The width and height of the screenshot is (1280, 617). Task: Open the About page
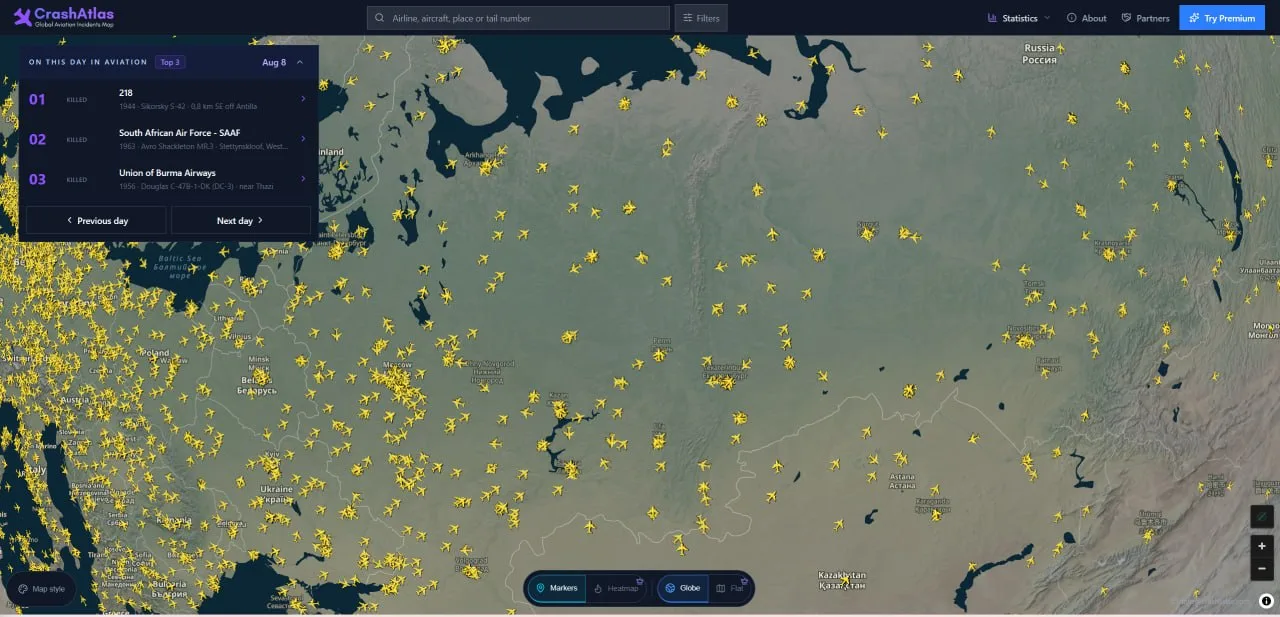[1087, 18]
